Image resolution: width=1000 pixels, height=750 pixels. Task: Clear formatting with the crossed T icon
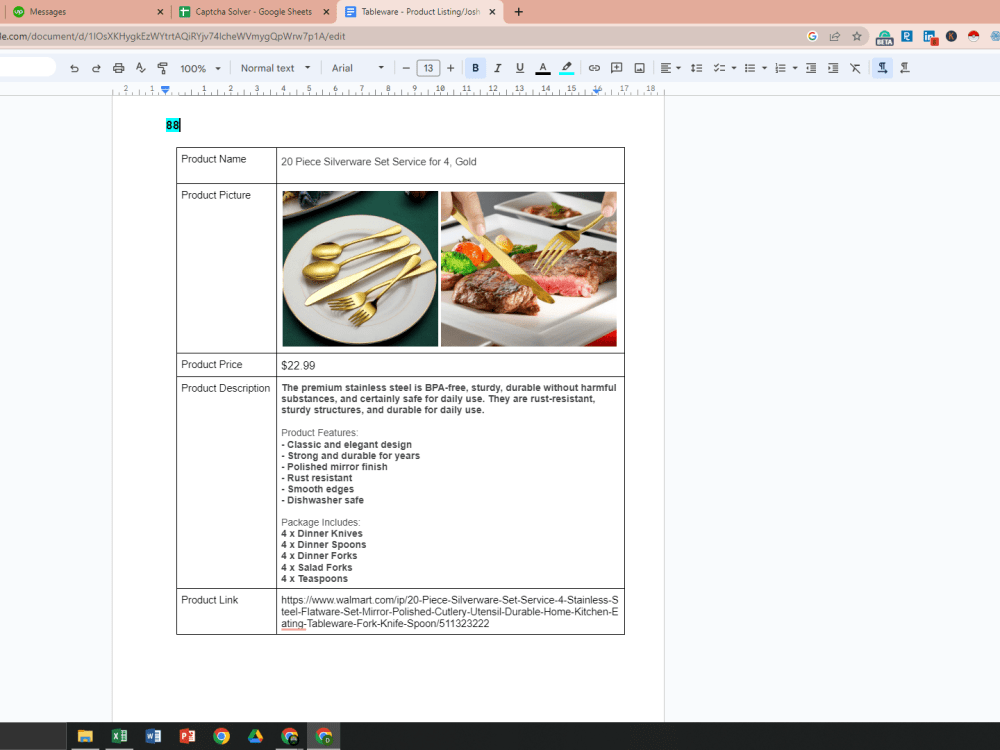(855, 68)
